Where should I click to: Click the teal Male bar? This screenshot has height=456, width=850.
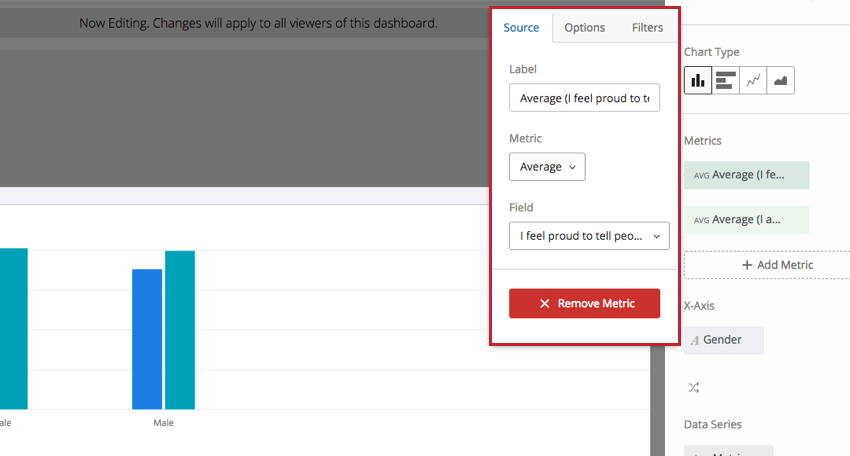click(x=180, y=330)
